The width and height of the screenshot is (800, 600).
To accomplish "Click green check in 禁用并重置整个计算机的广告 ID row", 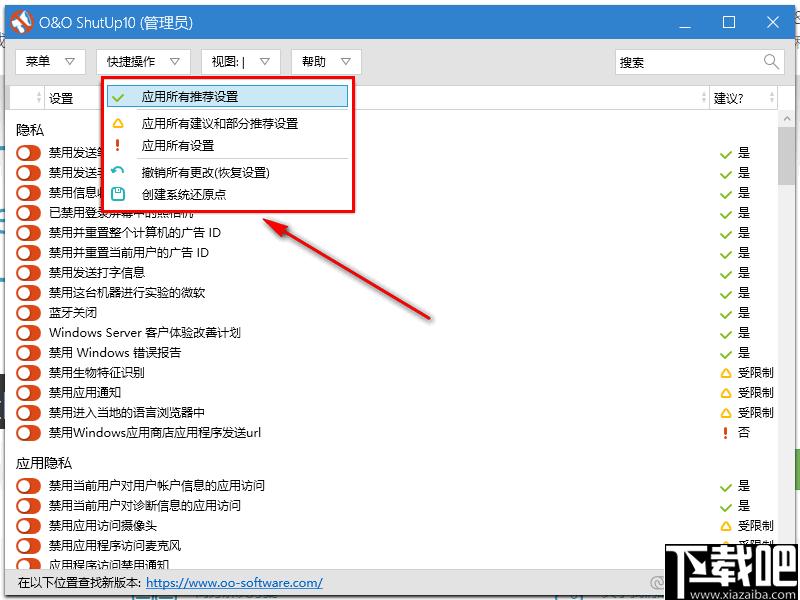I will pos(725,234).
